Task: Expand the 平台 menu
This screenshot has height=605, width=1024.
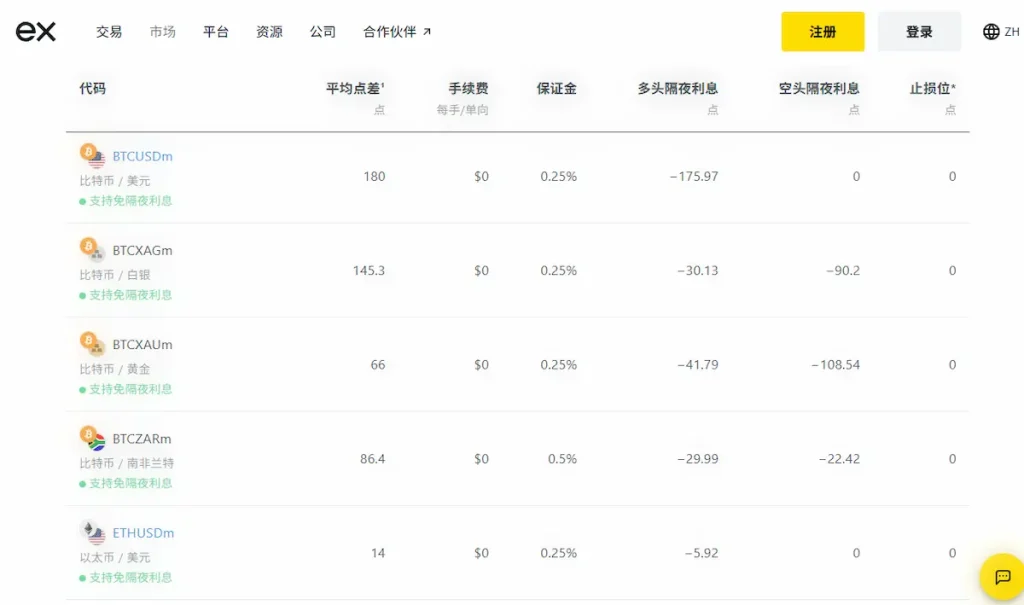Action: pos(216,32)
